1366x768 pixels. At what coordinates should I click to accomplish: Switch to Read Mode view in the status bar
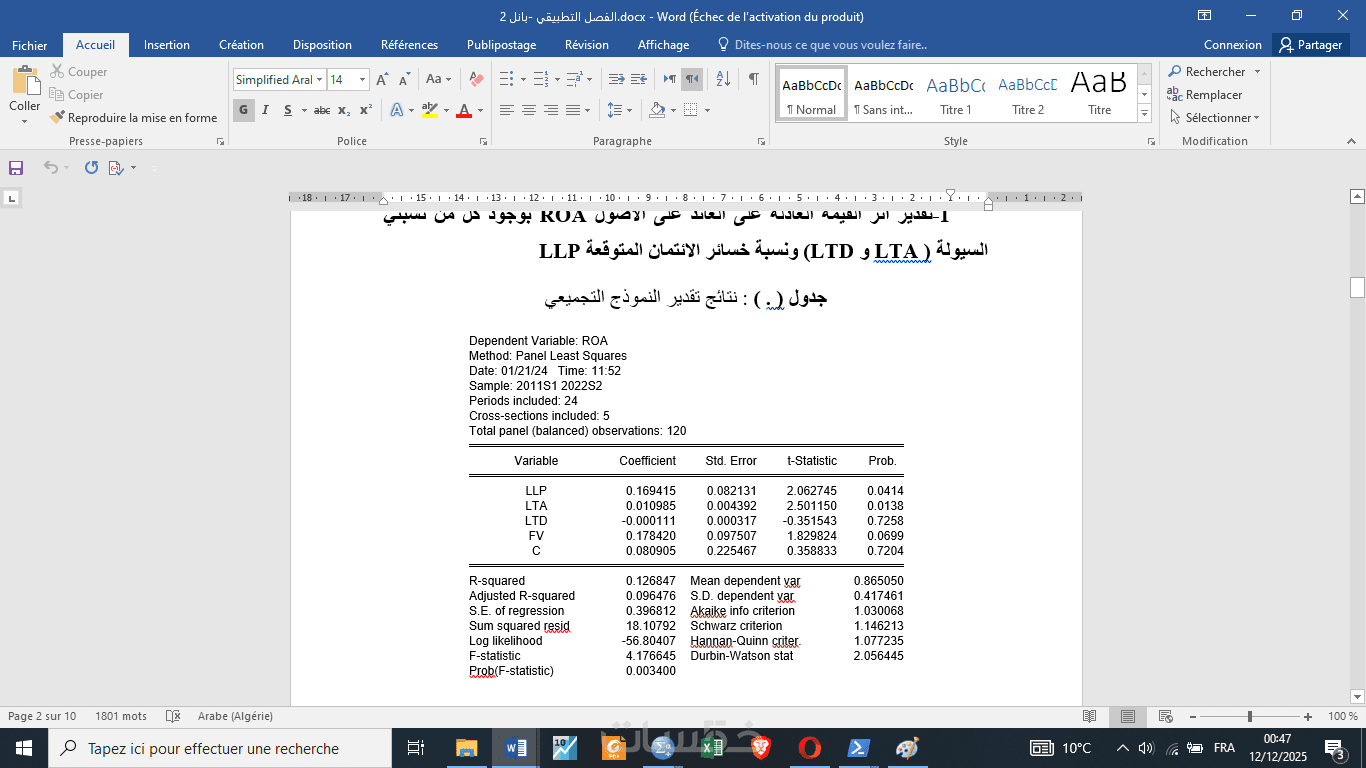point(1090,716)
